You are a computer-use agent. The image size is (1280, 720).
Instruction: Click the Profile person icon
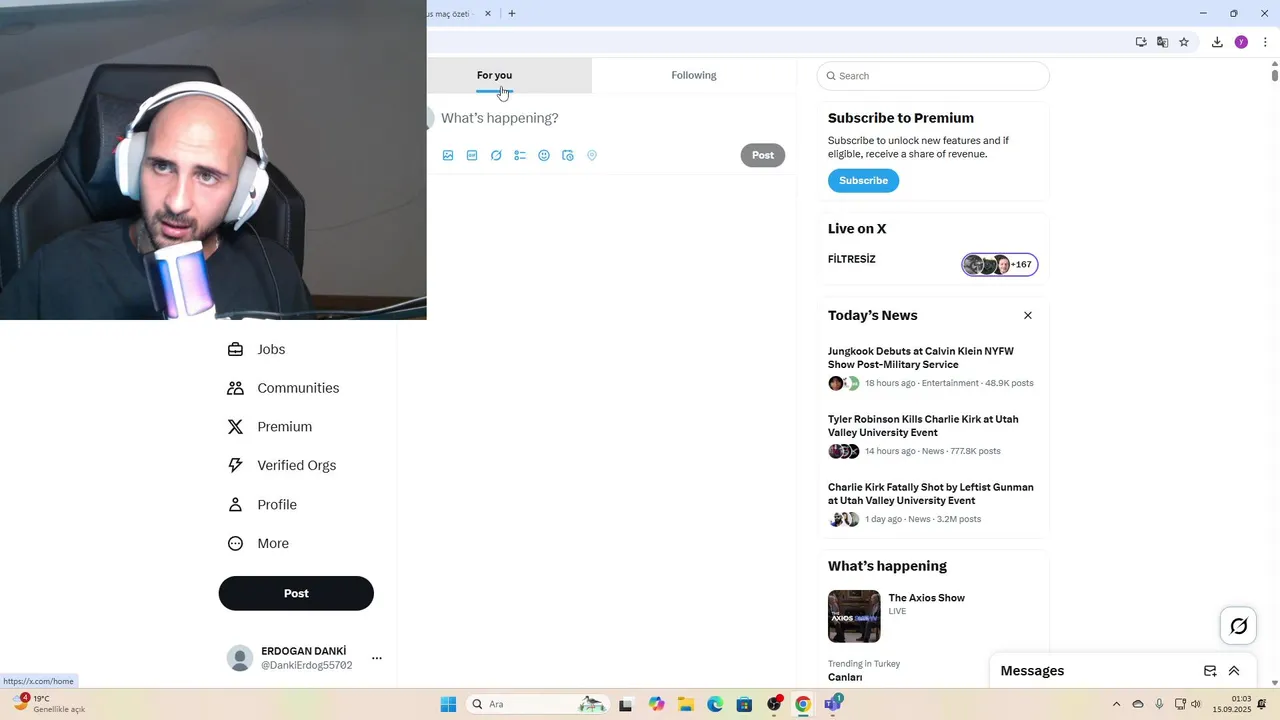point(235,505)
